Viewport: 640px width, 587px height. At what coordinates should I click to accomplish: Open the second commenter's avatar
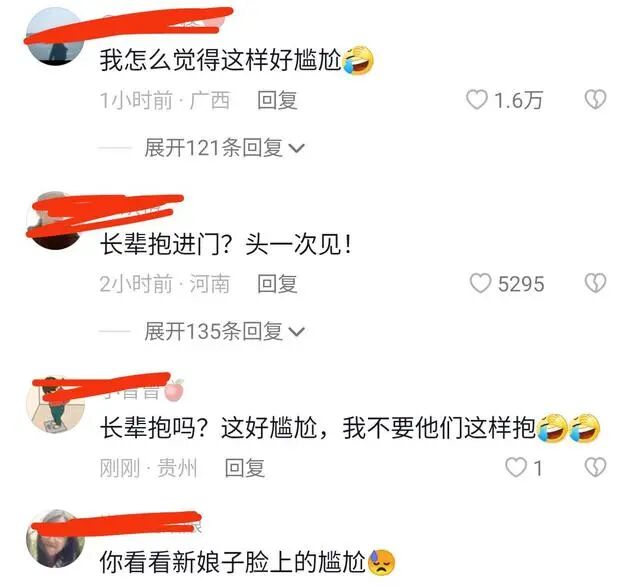(55, 220)
